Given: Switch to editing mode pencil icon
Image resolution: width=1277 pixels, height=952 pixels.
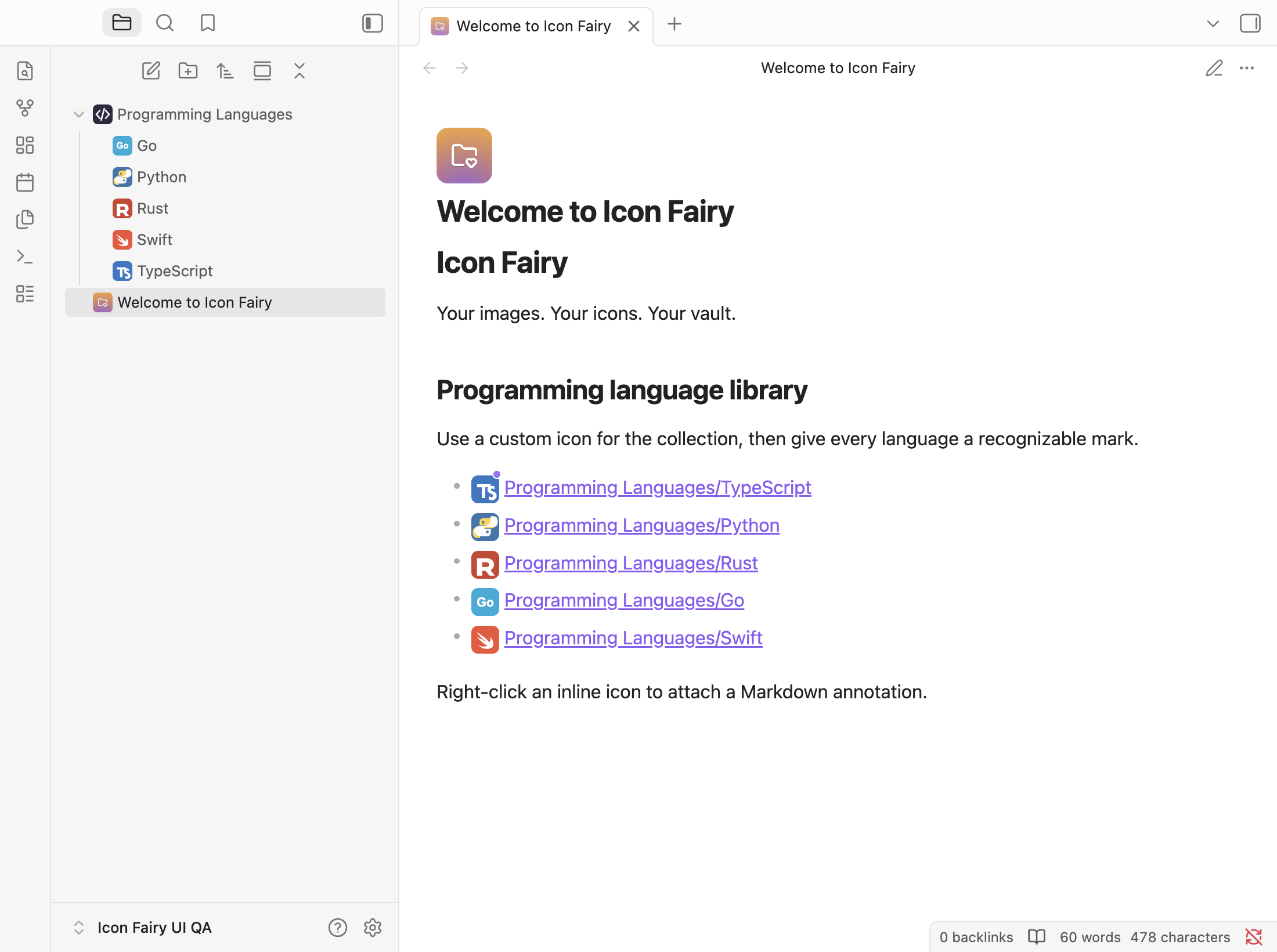Looking at the screenshot, I should 1214,68.
